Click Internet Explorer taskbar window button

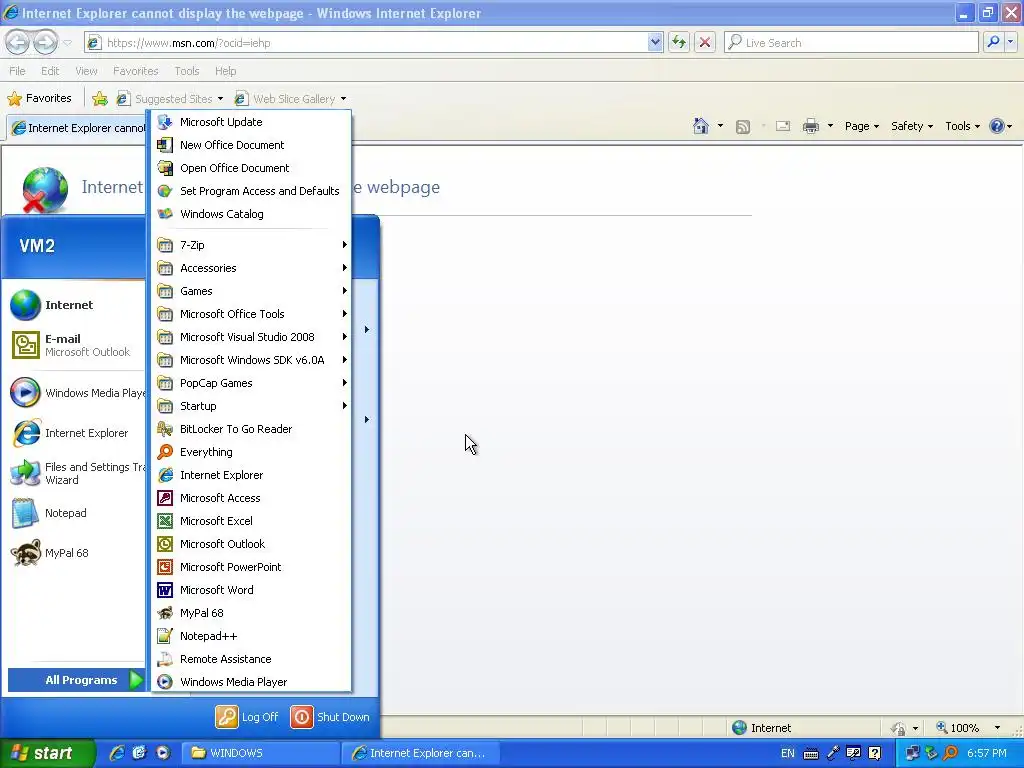(421, 753)
